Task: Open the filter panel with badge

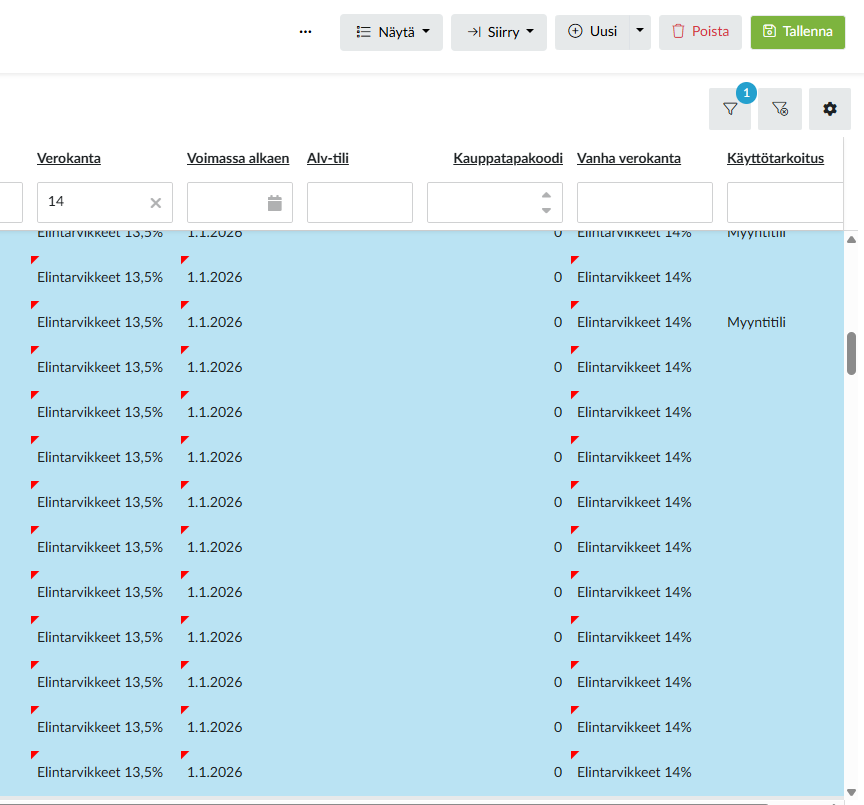Action: (x=729, y=109)
